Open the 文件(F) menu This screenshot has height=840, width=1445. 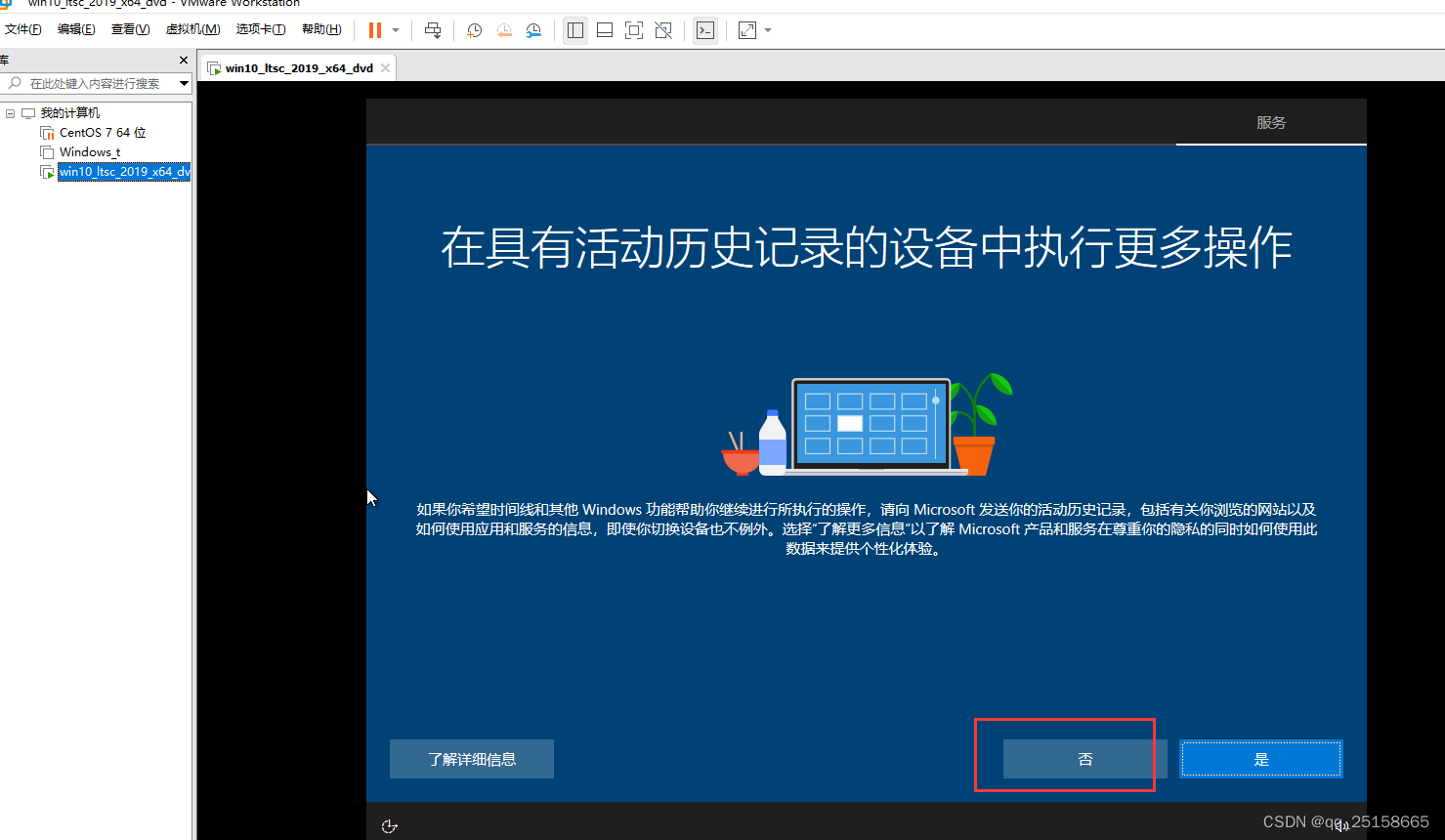(x=23, y=29)
